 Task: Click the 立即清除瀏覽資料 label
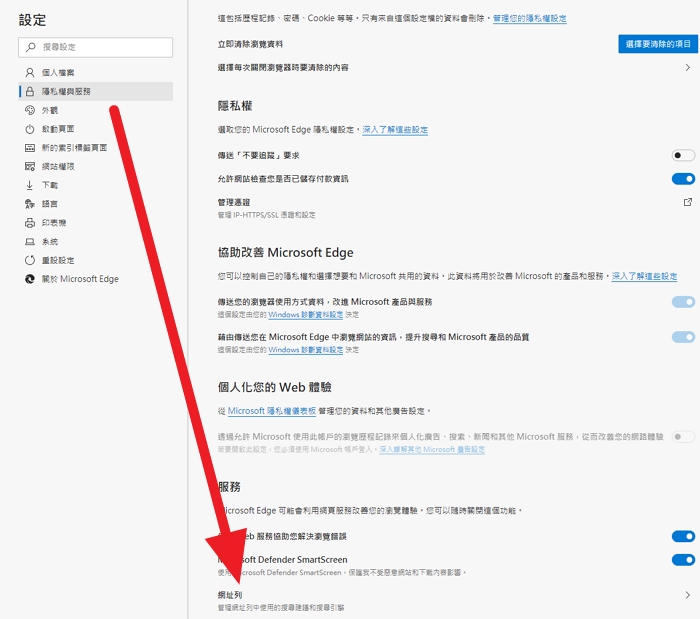pos(250,44)
